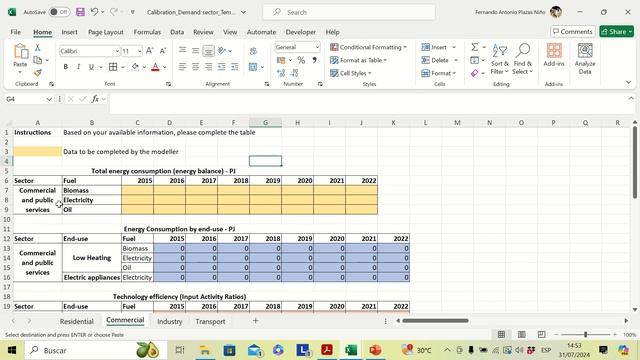
Task: Click the Merge & Center icon
Action: coord(253,67)
